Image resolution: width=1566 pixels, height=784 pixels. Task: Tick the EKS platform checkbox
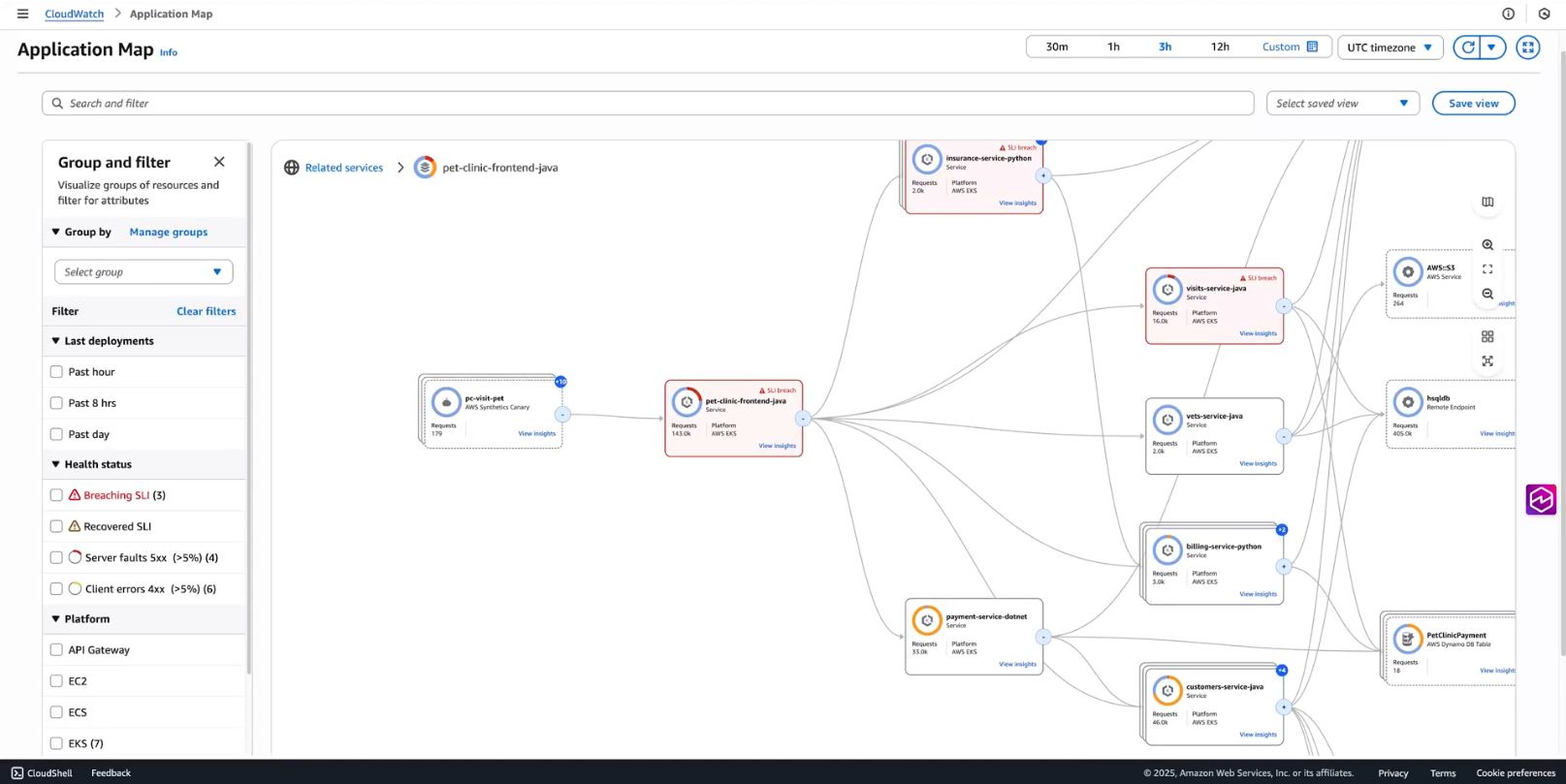(x=56, y=743)
